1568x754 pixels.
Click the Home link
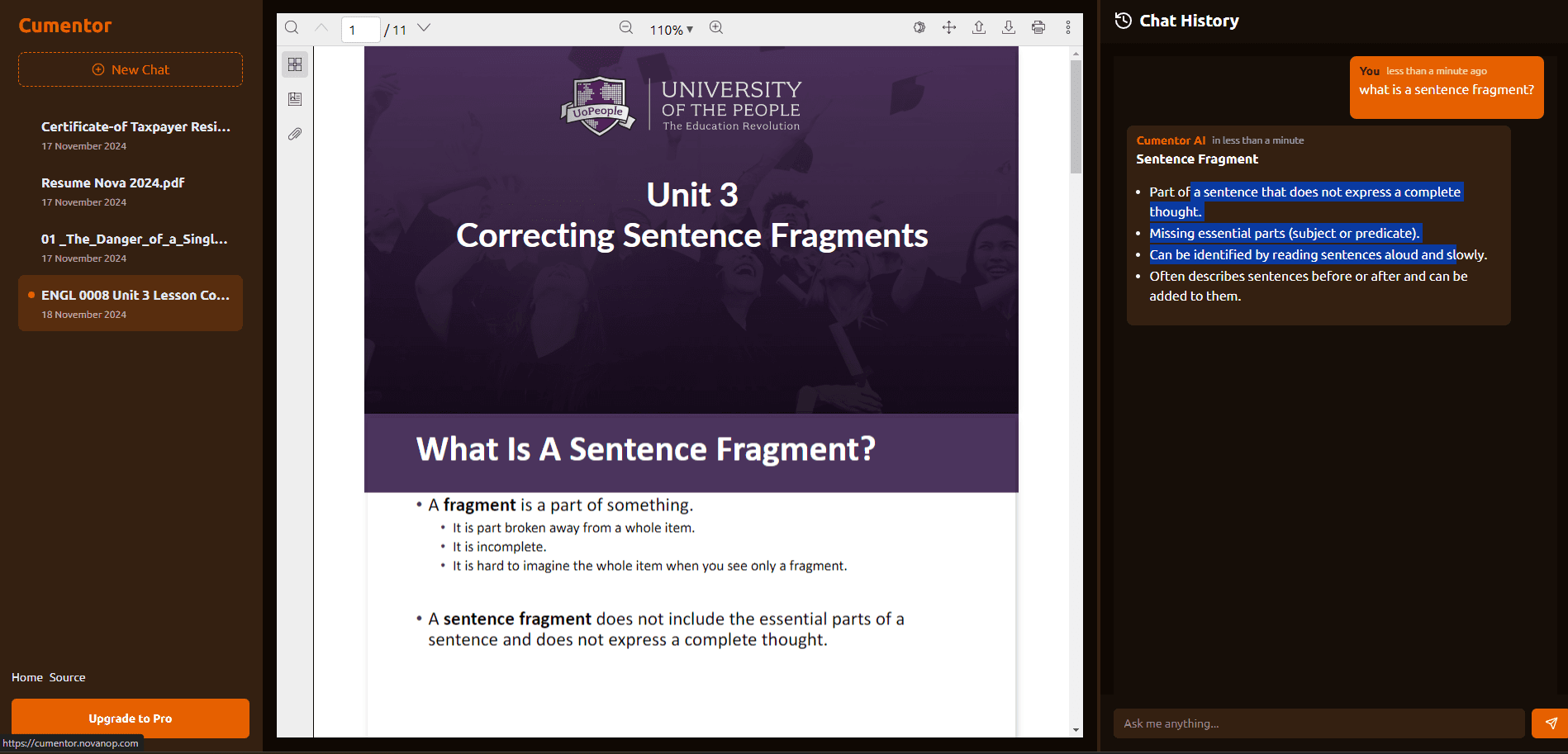coord(27,677)
